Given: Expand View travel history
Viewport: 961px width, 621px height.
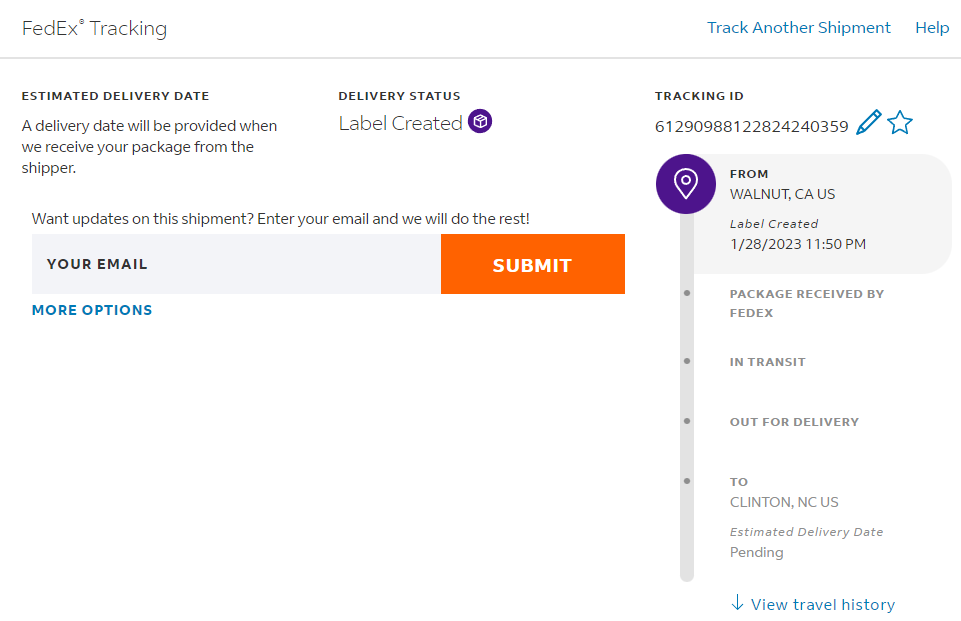Looking at the screenshot, I should click(822, 604).
